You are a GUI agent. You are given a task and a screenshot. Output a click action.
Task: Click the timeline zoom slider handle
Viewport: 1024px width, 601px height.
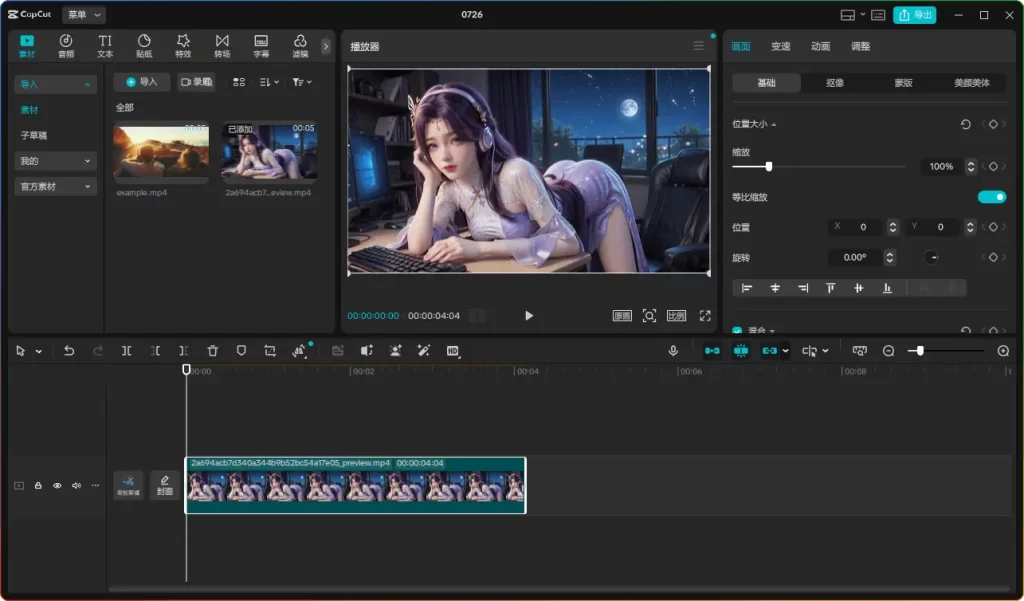[x=920, y=351]
